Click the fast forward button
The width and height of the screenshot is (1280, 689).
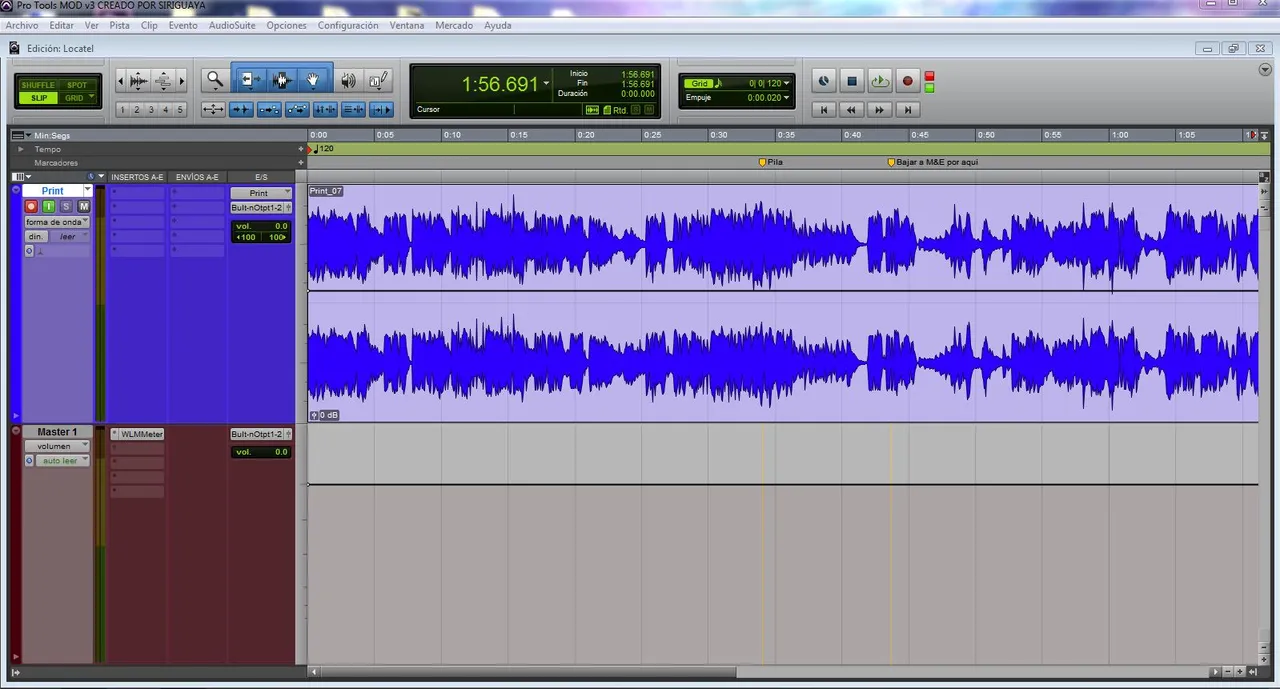click(x=880, y=109)
